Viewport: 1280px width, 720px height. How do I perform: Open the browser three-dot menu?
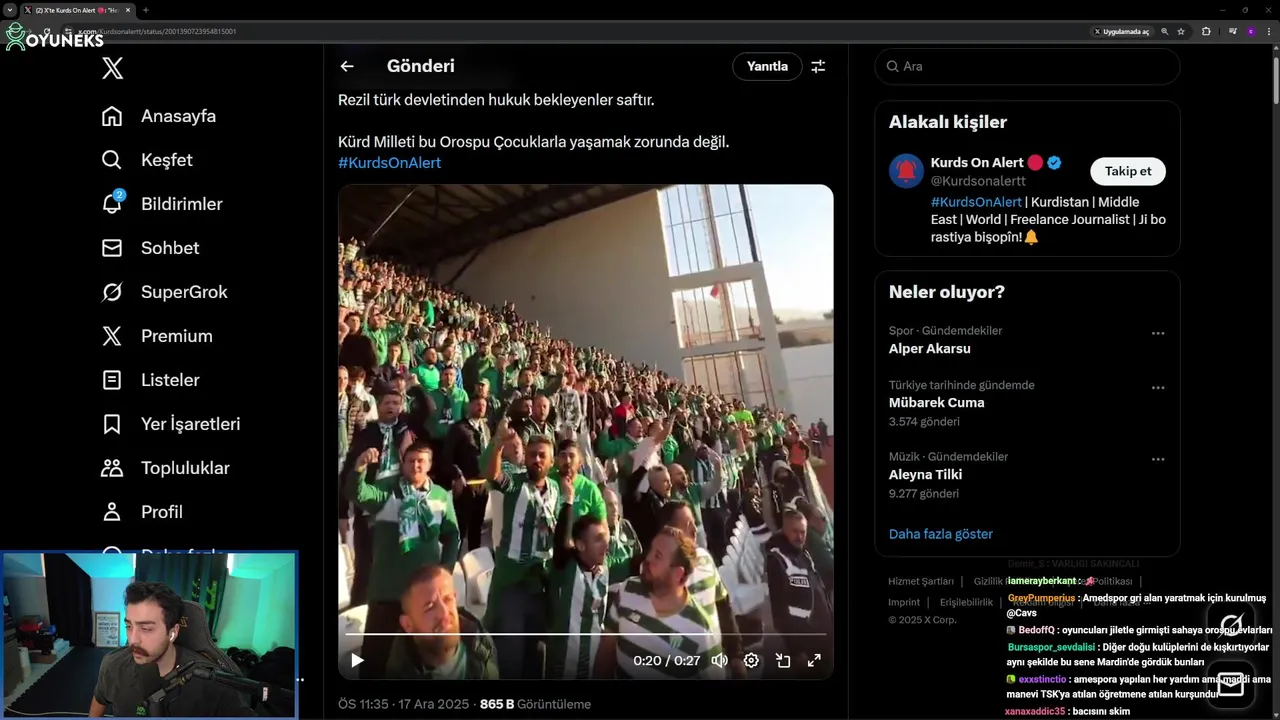[x=1267, y=31]
